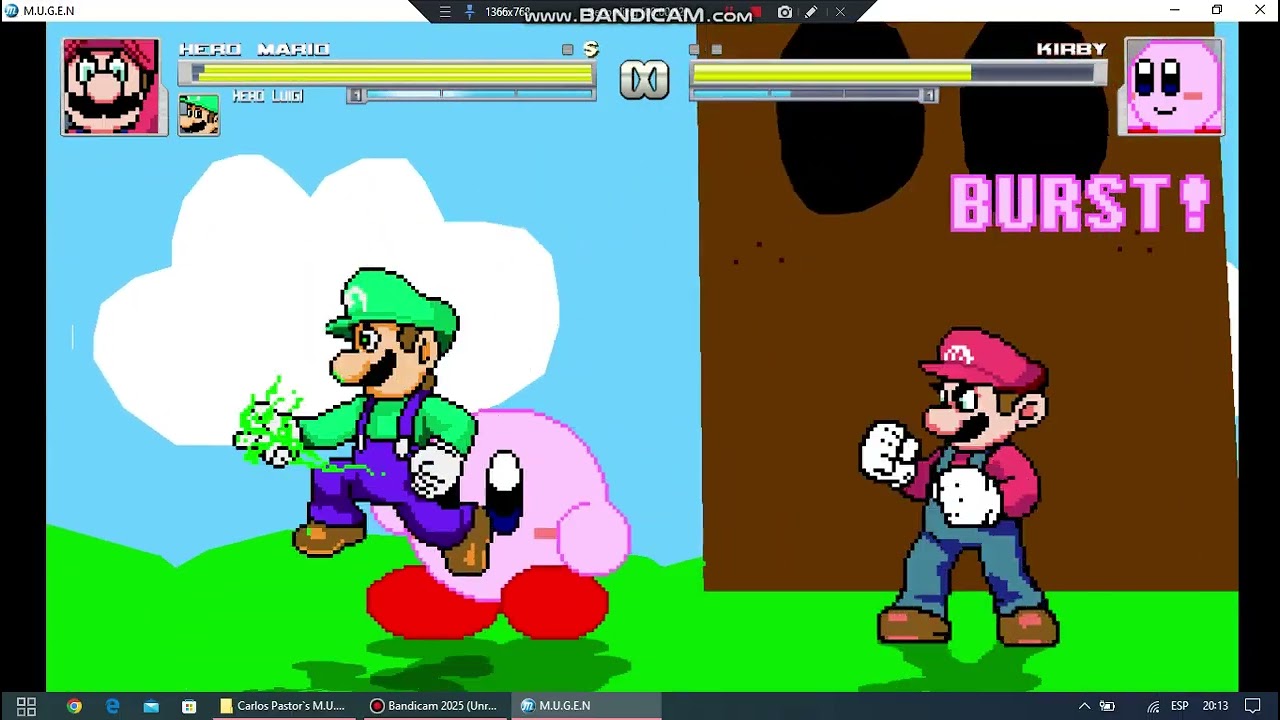Stop recording with the red square button
Screen dimensions: 1280x720
tap(757, 12)
